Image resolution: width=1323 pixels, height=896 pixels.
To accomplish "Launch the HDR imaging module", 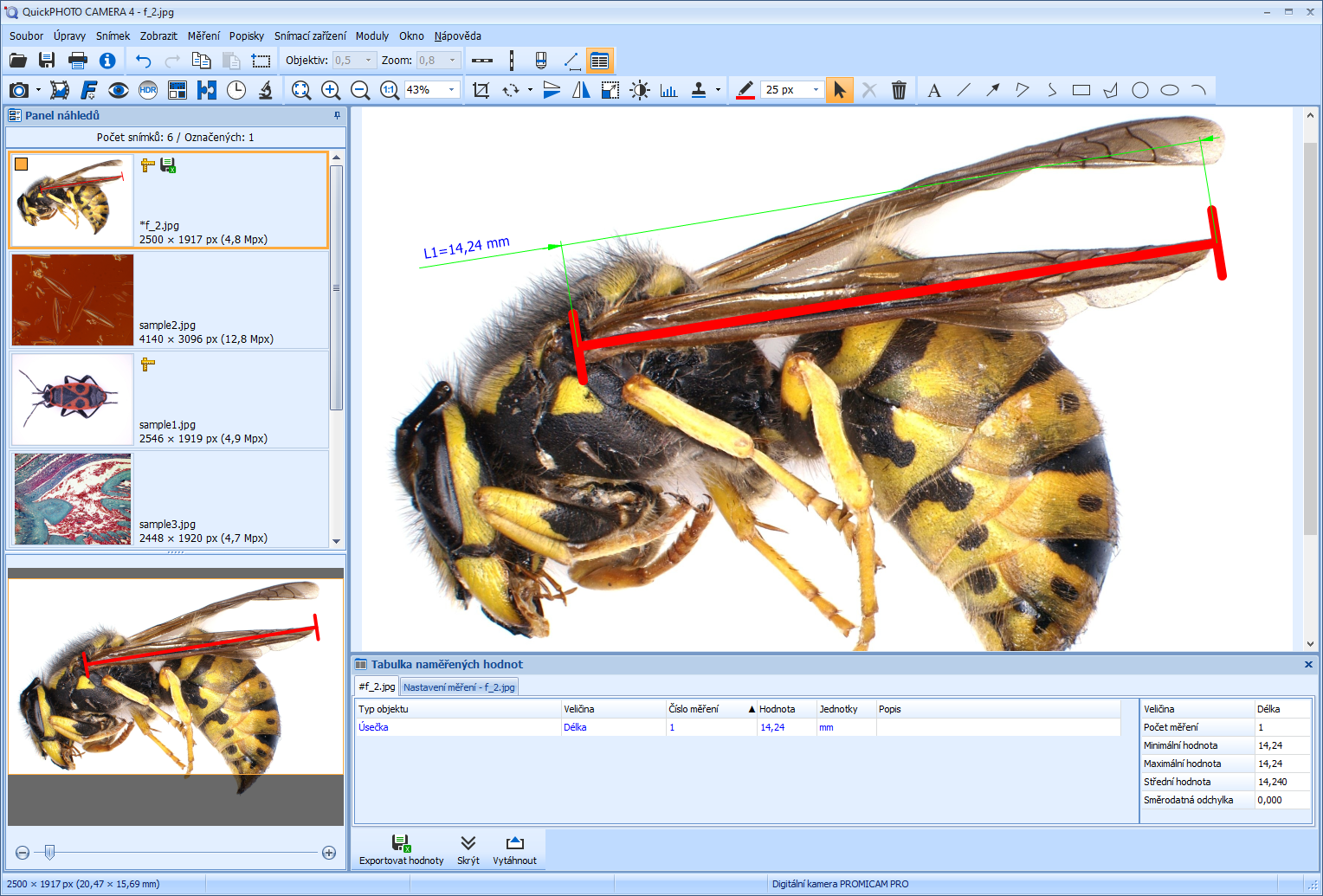I will (x=148, y=90).
